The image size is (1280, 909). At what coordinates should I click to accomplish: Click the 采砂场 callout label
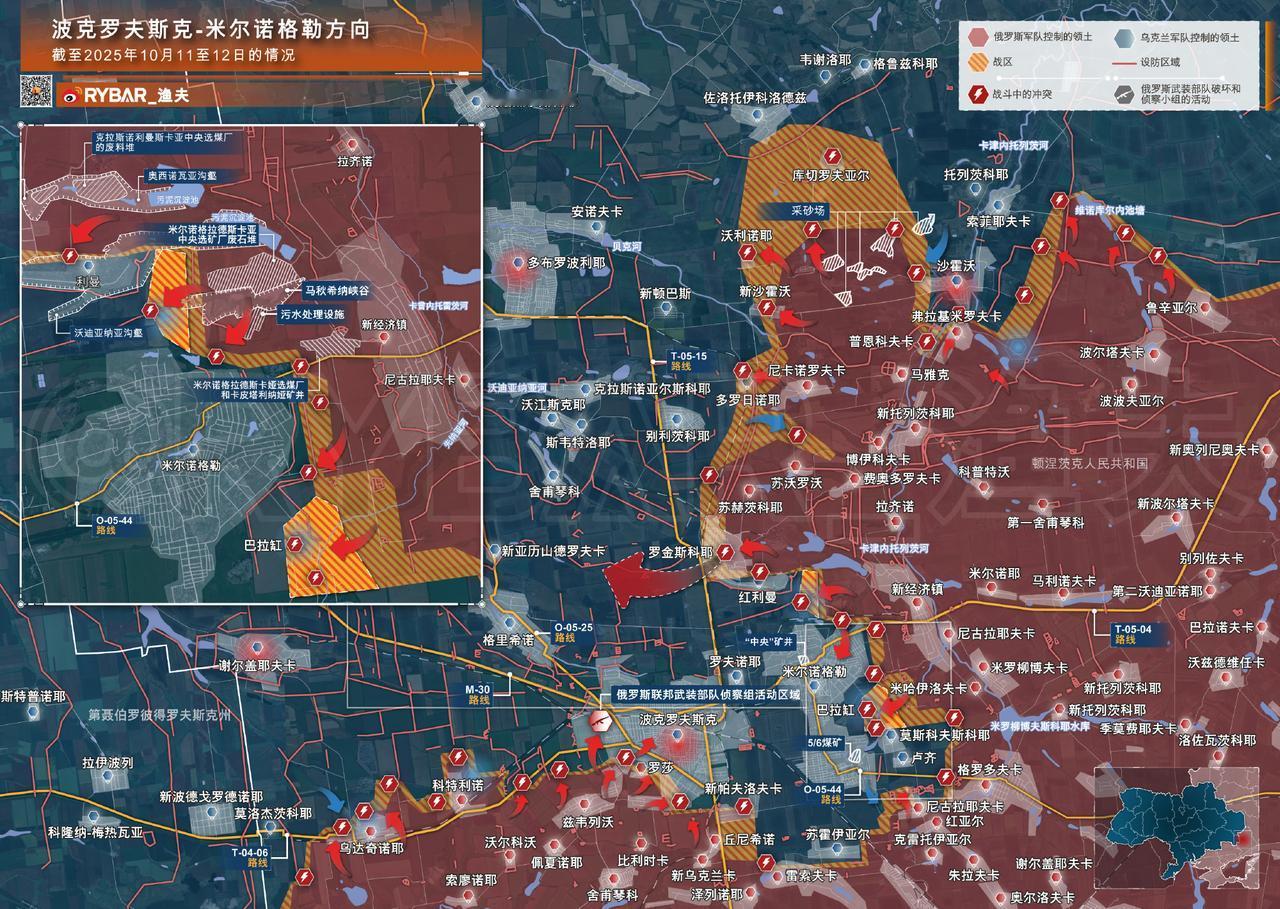(x=808, y=212)
